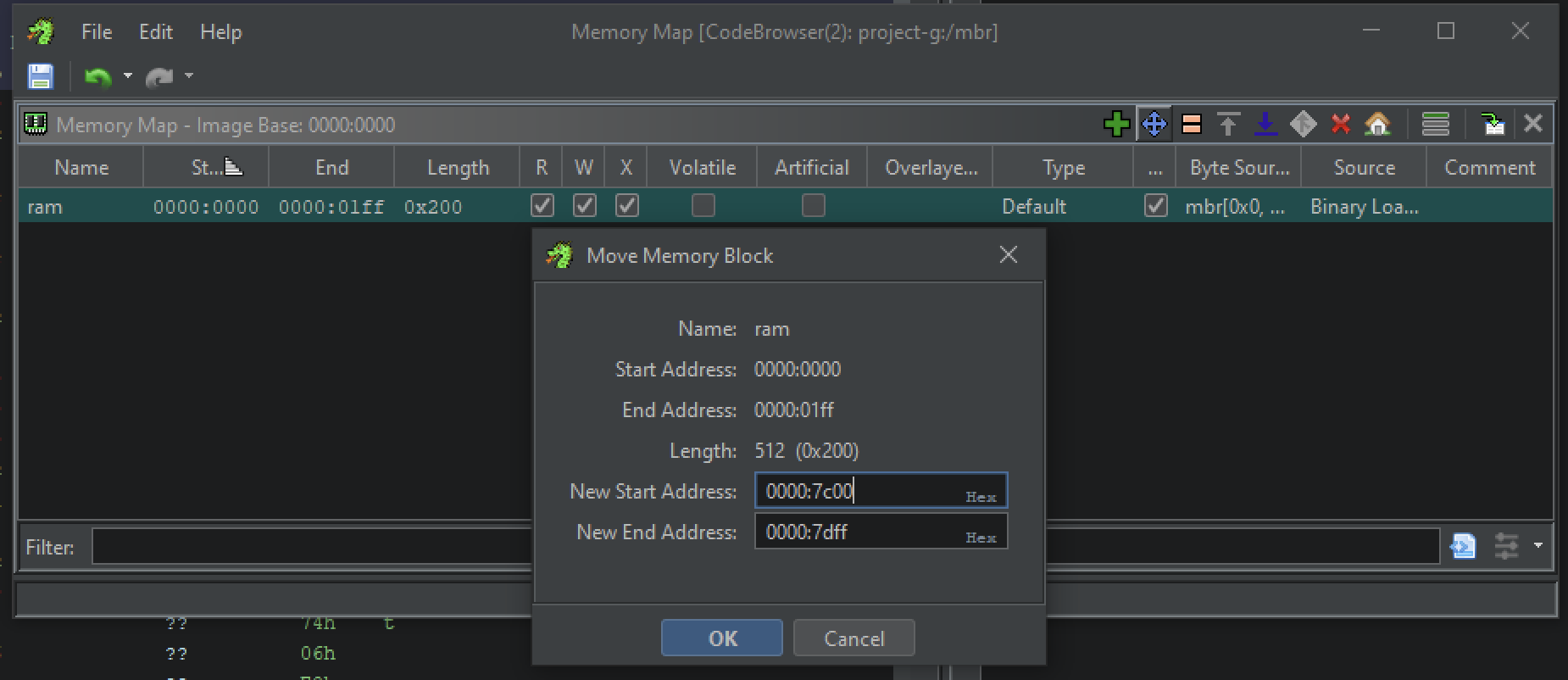Screen dimensions: 1568x680
Task: Sort by the Name column header
Action: (x=81, y=167)
